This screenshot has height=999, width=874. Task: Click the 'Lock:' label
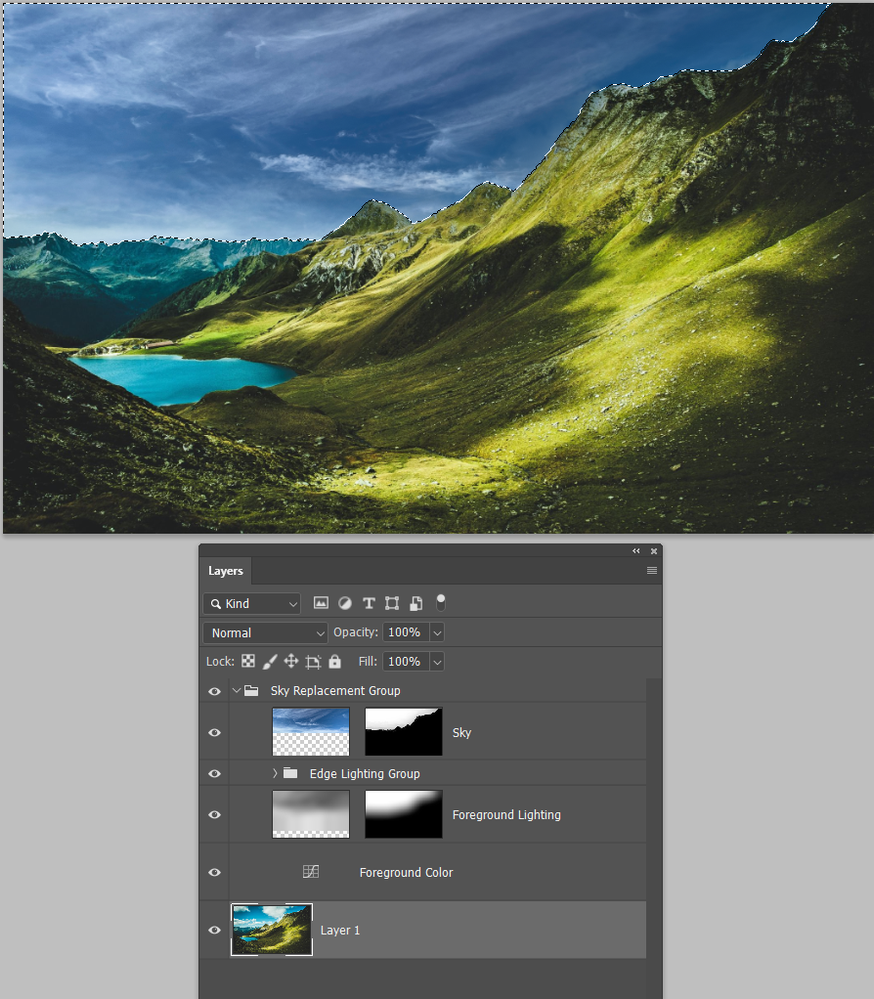pyautogui.click(x=220, y=661)
